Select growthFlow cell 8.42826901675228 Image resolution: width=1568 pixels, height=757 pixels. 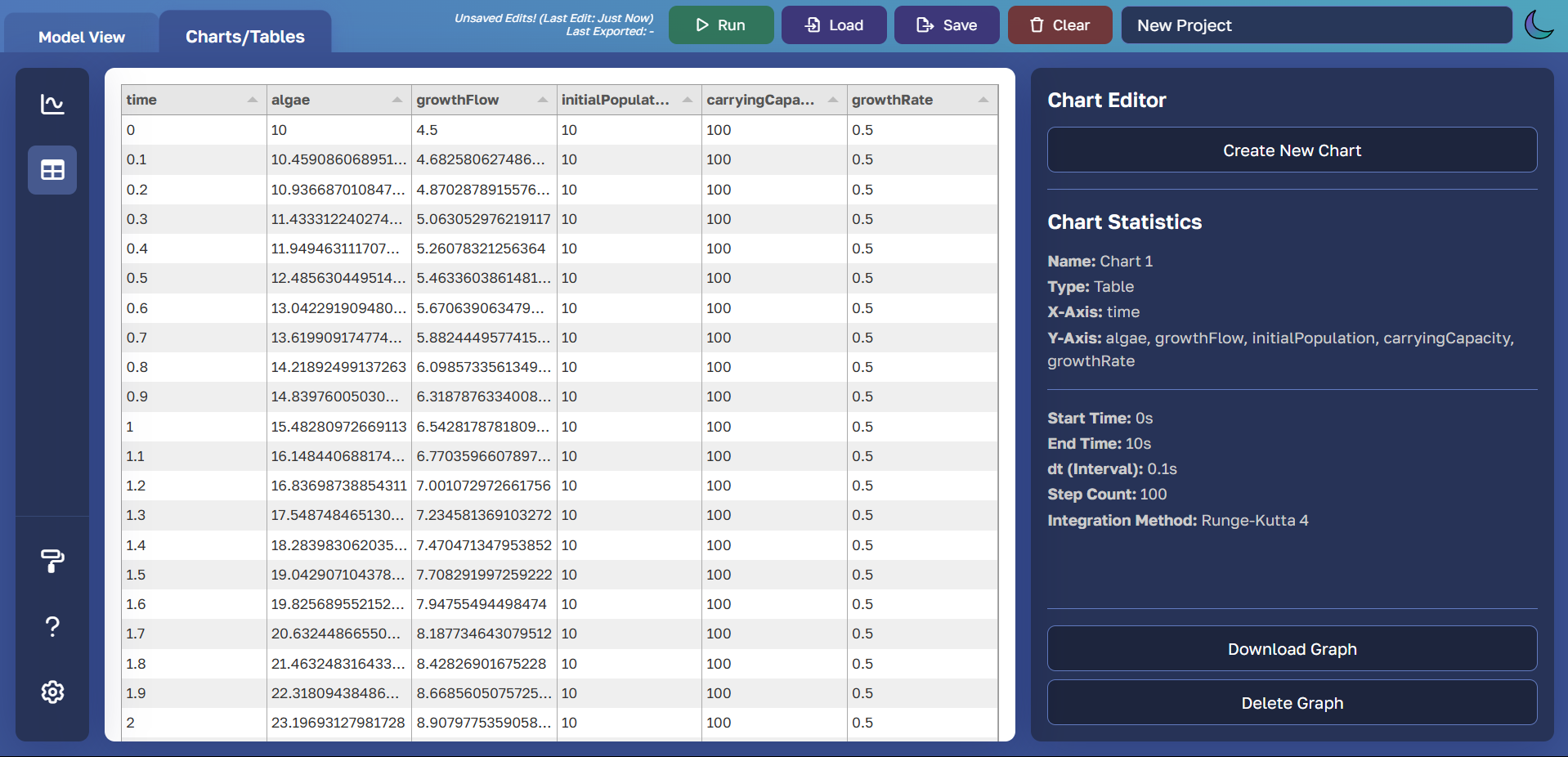coord(484,664)
